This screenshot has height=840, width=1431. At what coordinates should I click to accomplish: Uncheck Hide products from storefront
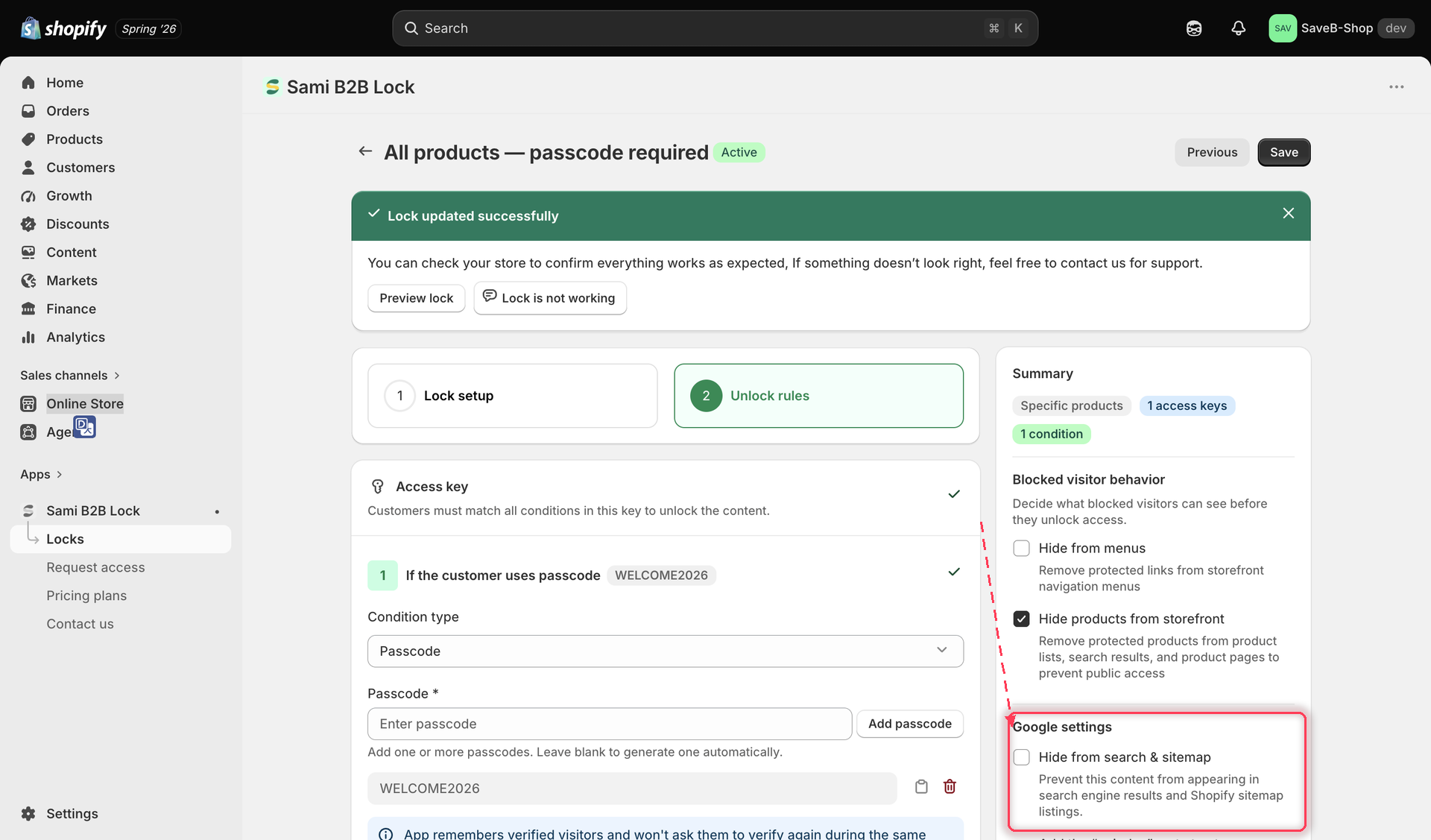click(1021, 619)
